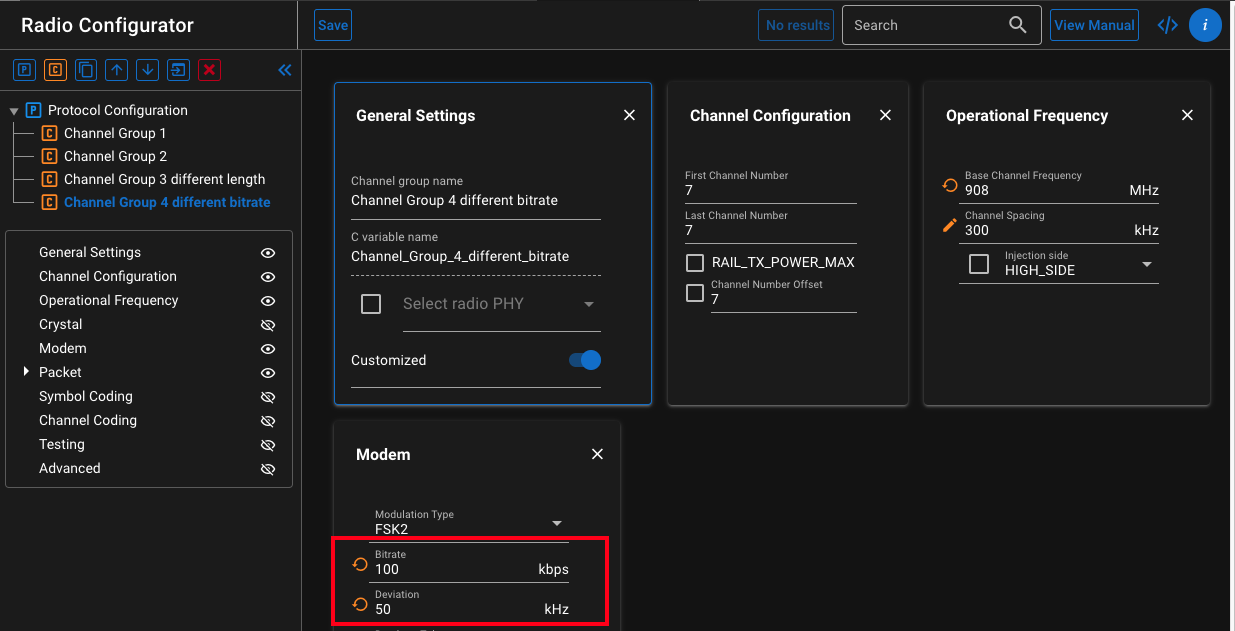The height and width of the screenshot is (631, 1235).
Task: Click the Save button
Action: point(333,25)
